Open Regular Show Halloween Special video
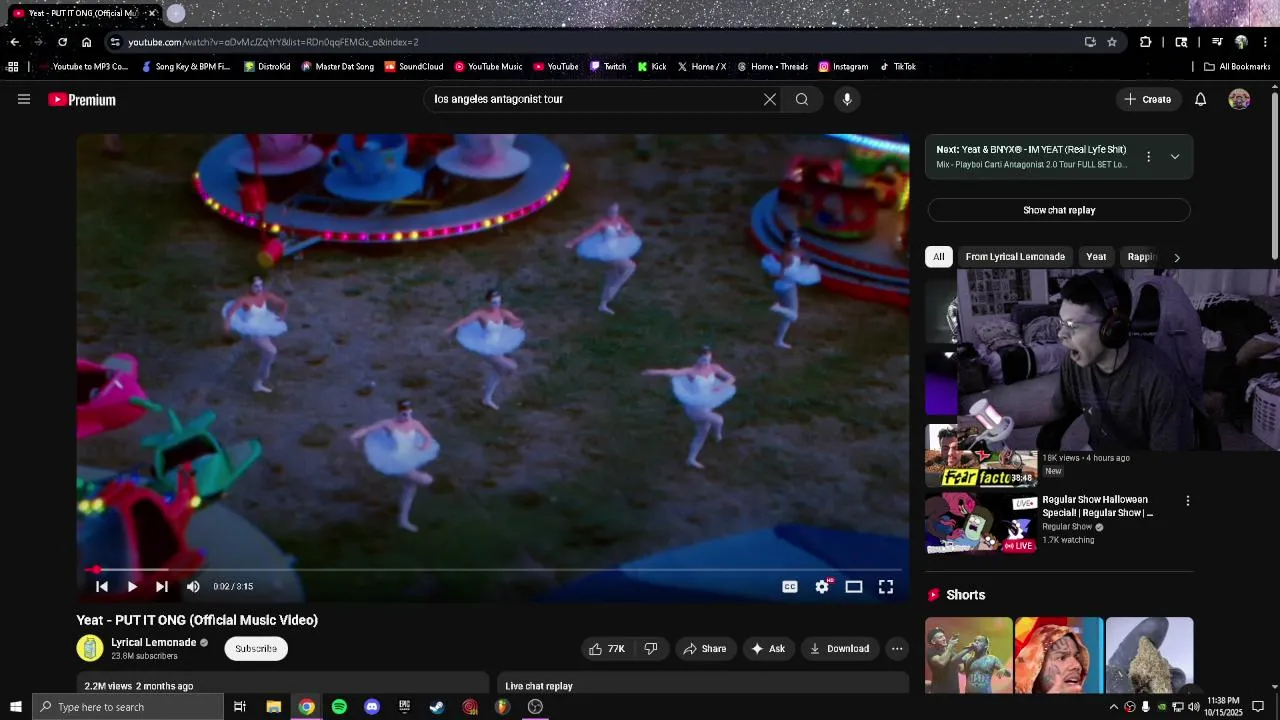Screen dimensions: 1280x720 tap(1097, 506)
